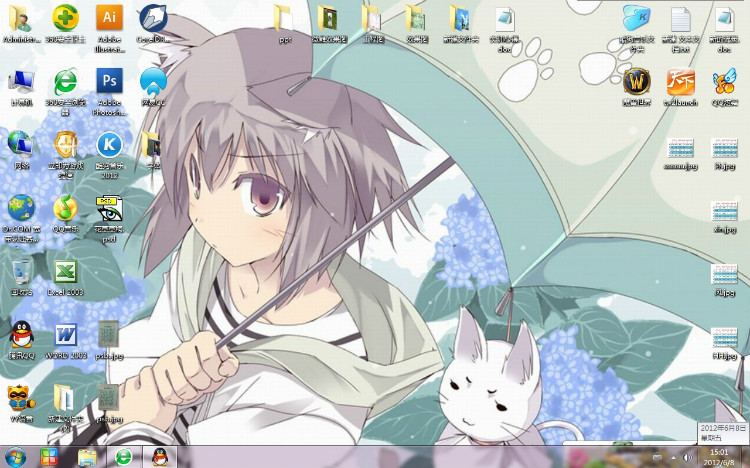Open the Windows Start menu

[x=16, y=457]
